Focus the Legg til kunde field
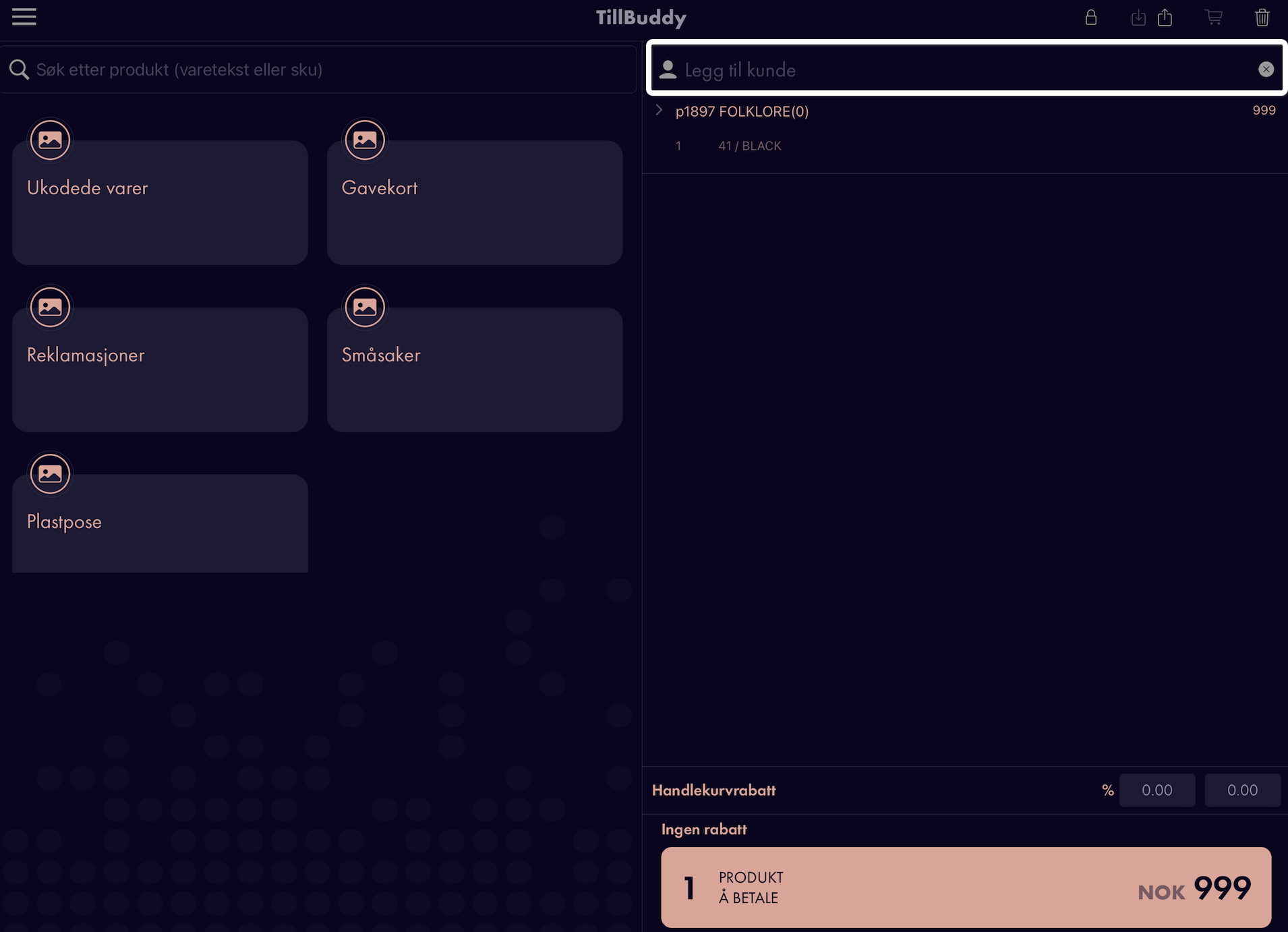 (966, 68)
